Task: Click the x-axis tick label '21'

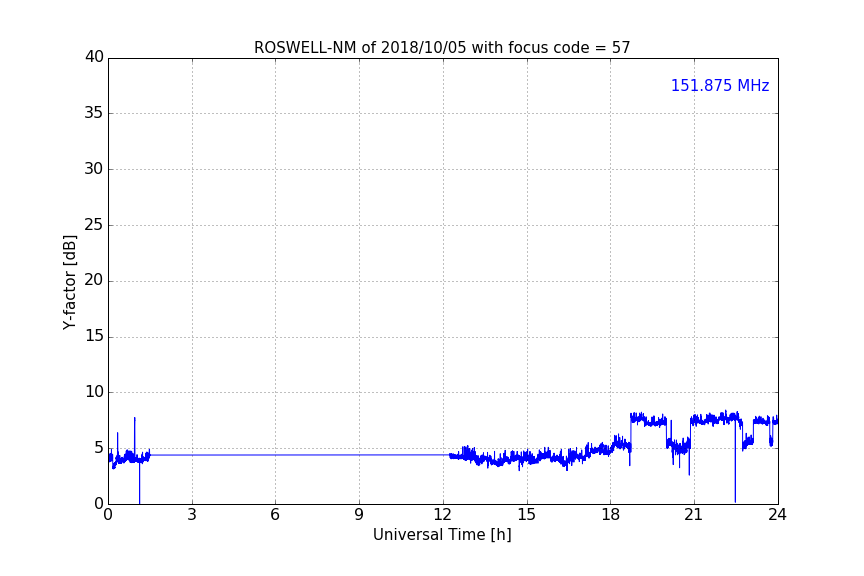Action: (694, 515)
